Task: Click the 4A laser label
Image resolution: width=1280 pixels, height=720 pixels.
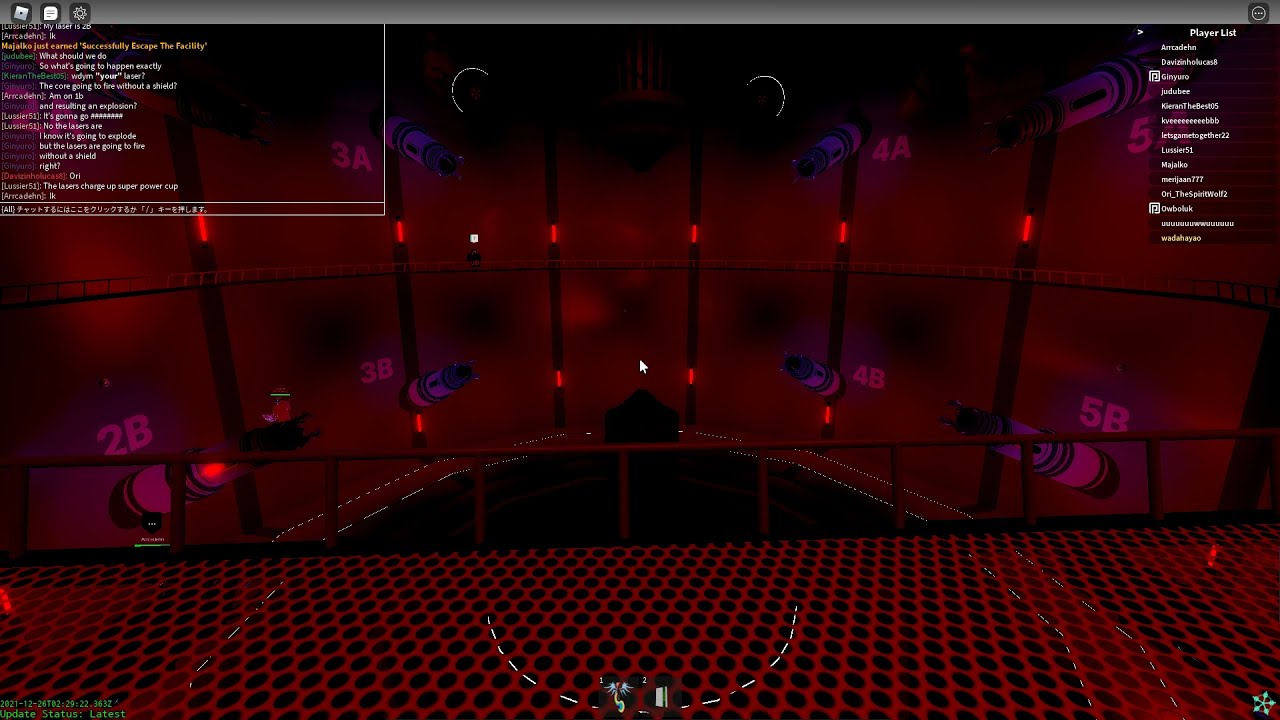Action: [x=891, y=150]
